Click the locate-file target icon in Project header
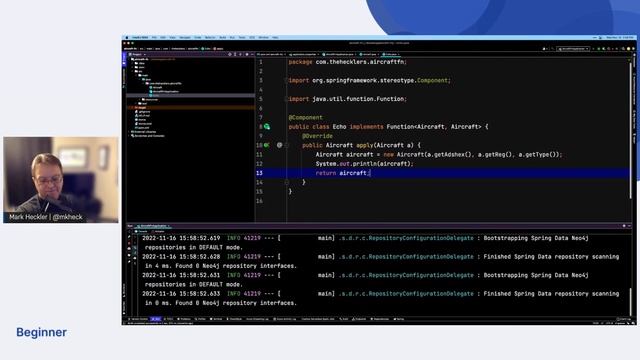This screenshot has width=640, height=360. coord(230,54)
